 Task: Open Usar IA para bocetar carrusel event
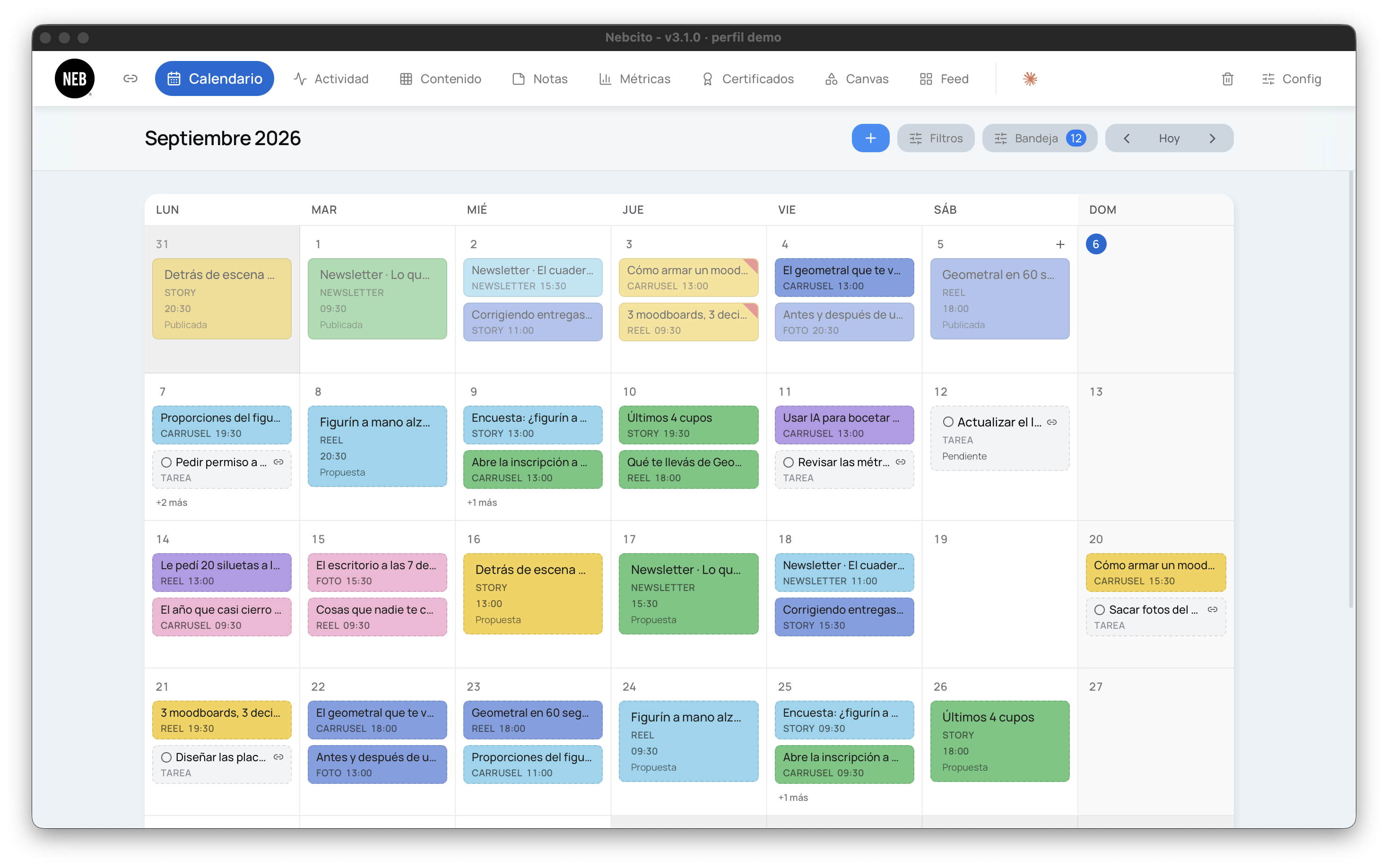844,425
